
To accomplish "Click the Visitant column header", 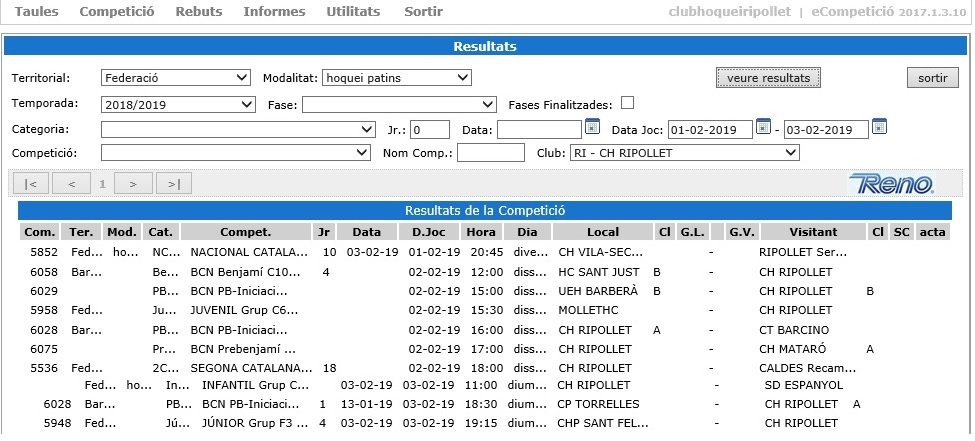I will pos(813,232).
